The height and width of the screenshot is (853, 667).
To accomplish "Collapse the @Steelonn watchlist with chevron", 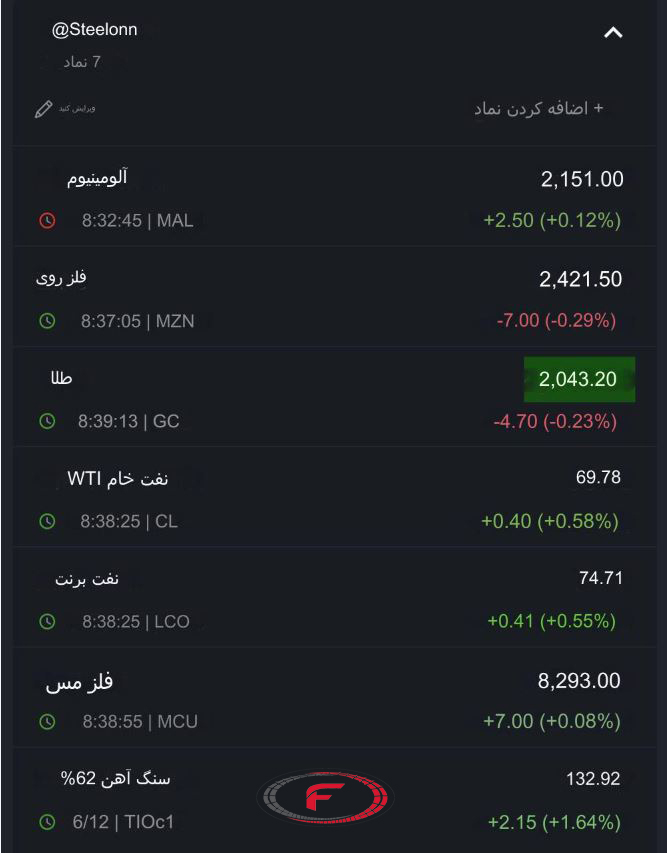I will (613, 33).
